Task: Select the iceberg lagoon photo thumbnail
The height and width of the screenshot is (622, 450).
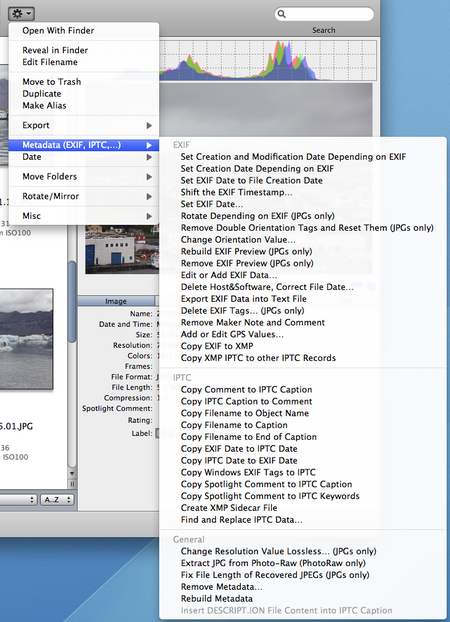Action: (x=26, y=339)
